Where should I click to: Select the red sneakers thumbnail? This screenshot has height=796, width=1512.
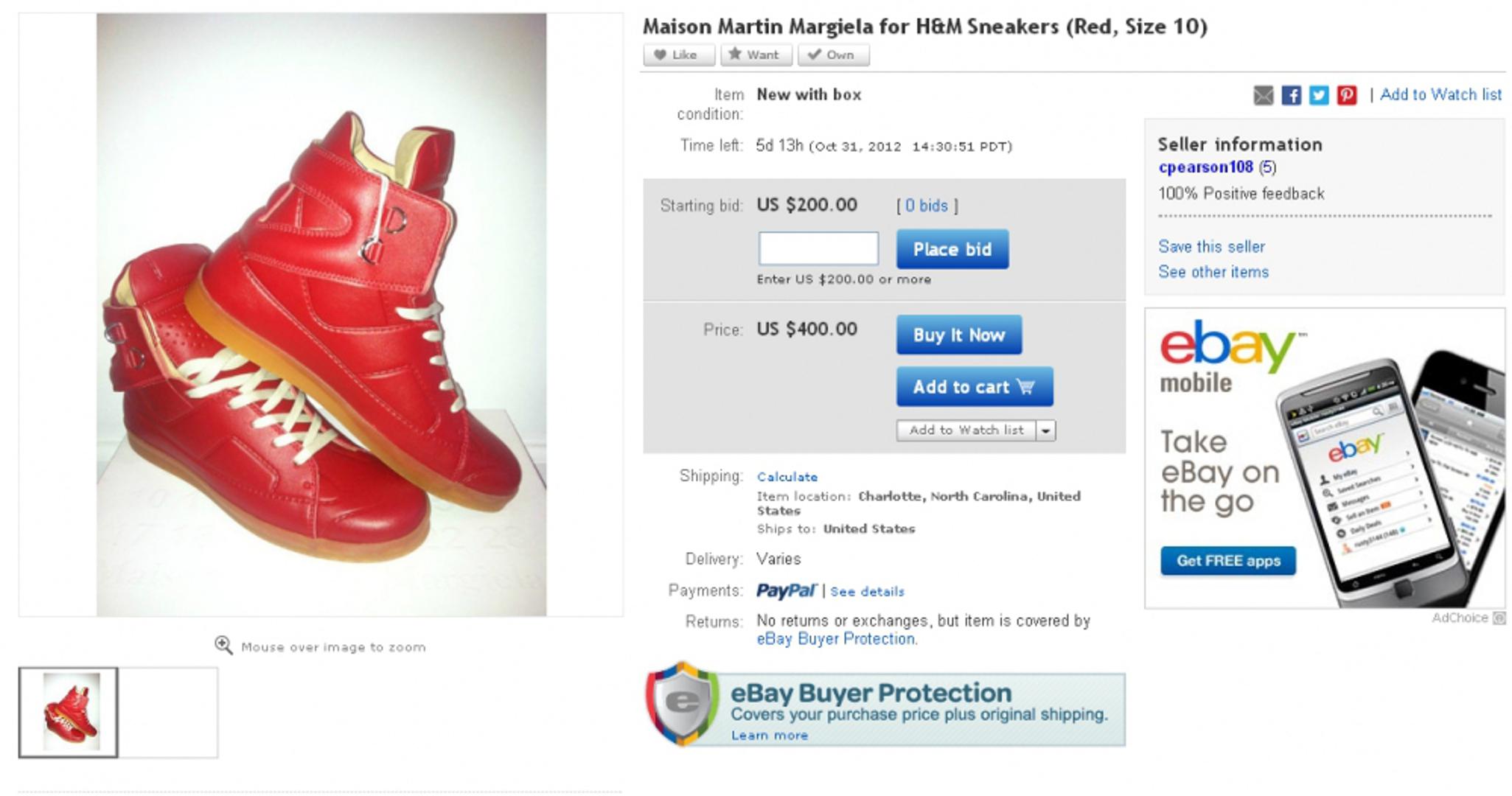point(69,712)
